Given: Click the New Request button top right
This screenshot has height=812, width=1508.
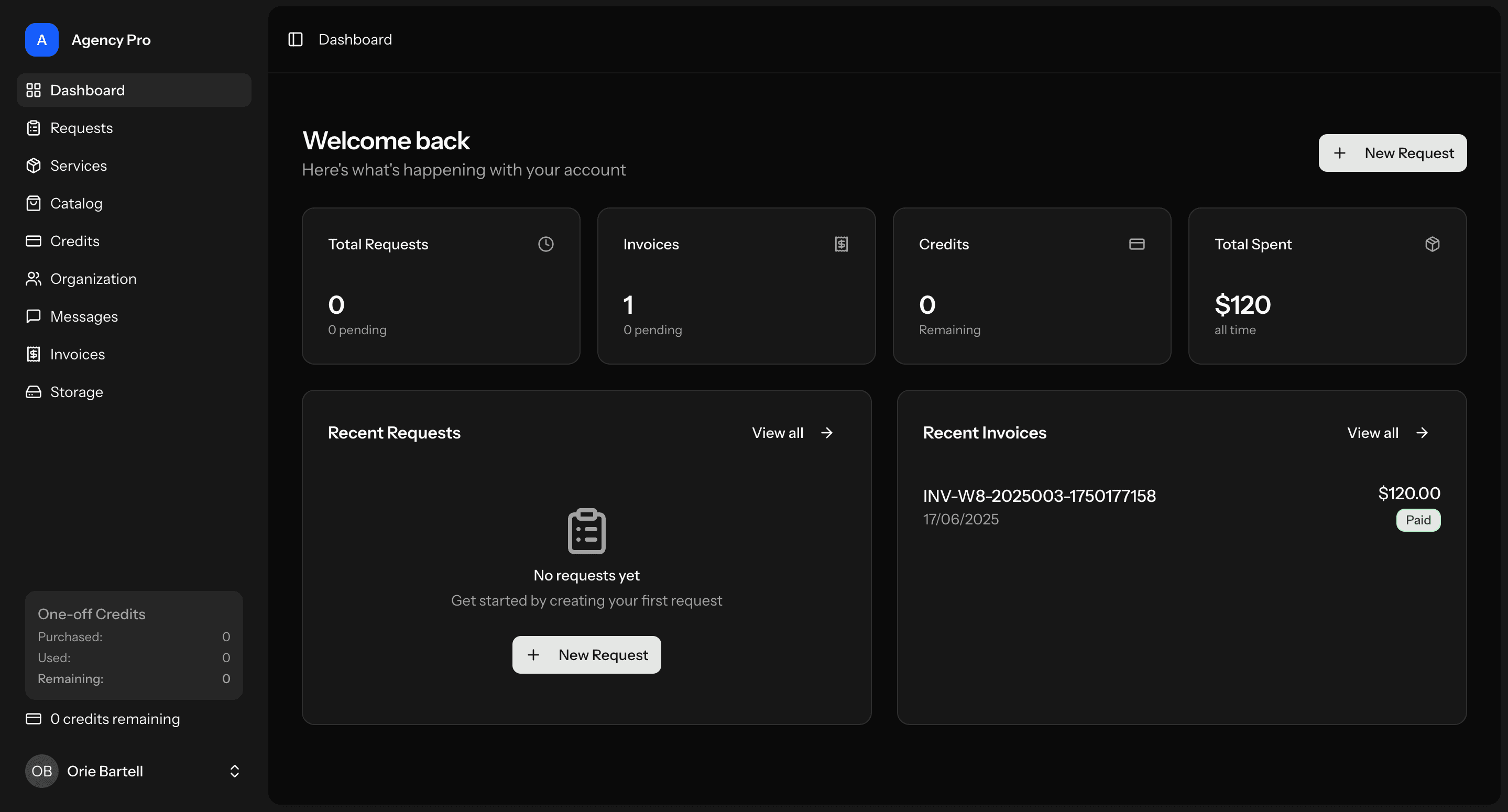Looking at the screenshot, I should coord(1393,153).
